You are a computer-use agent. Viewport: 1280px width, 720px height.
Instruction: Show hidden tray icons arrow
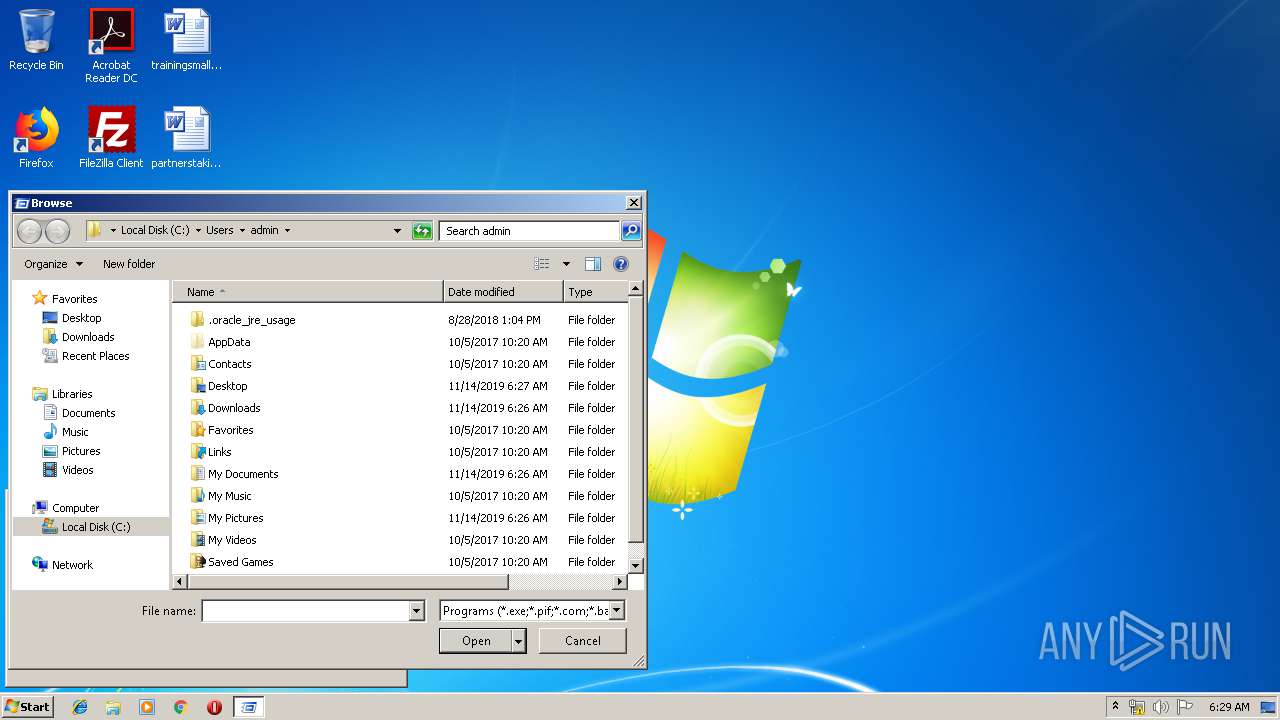point(1115,707)
